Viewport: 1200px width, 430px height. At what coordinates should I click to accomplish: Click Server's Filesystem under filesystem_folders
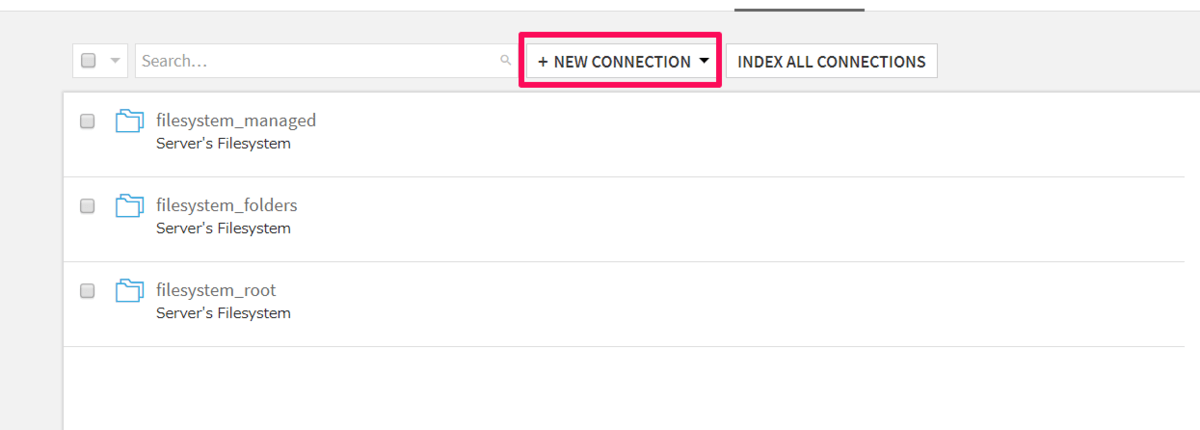click(x=223, y=229)
